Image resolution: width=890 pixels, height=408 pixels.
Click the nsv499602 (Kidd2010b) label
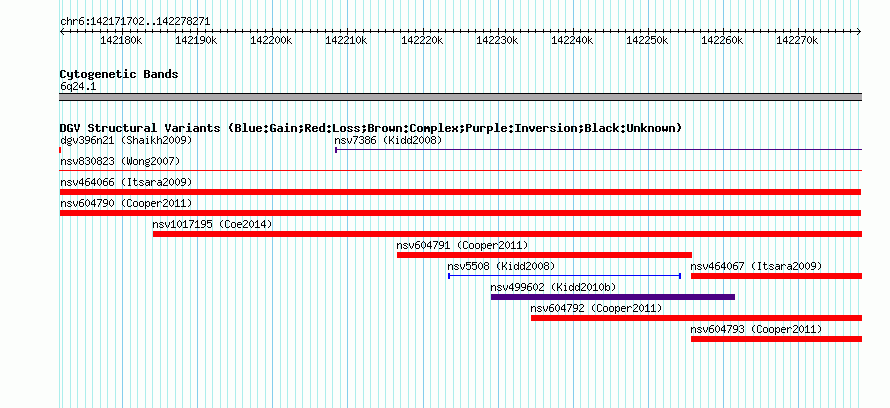click(553, 287)
